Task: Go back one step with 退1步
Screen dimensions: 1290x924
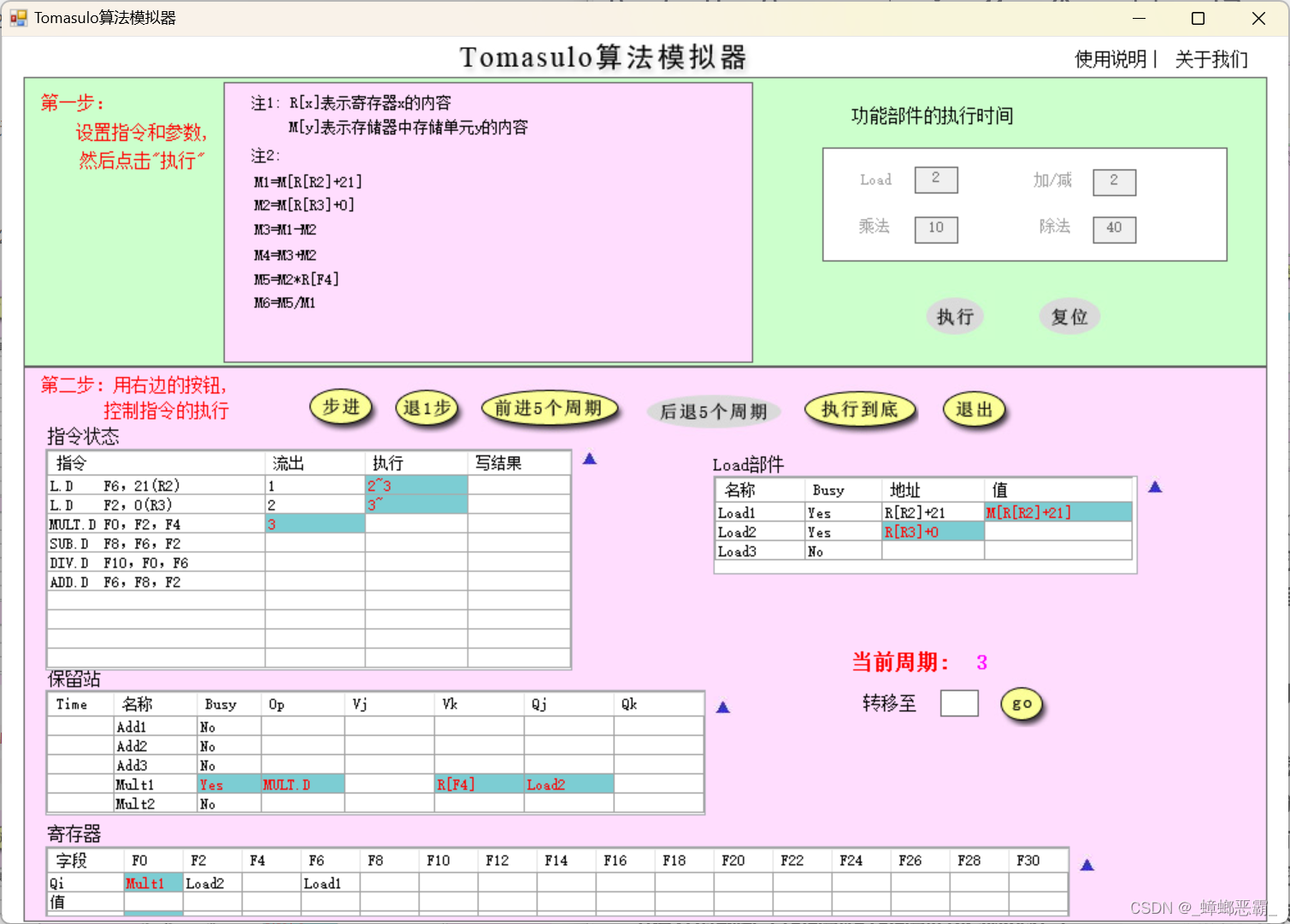Action: [x=427, y=409]
